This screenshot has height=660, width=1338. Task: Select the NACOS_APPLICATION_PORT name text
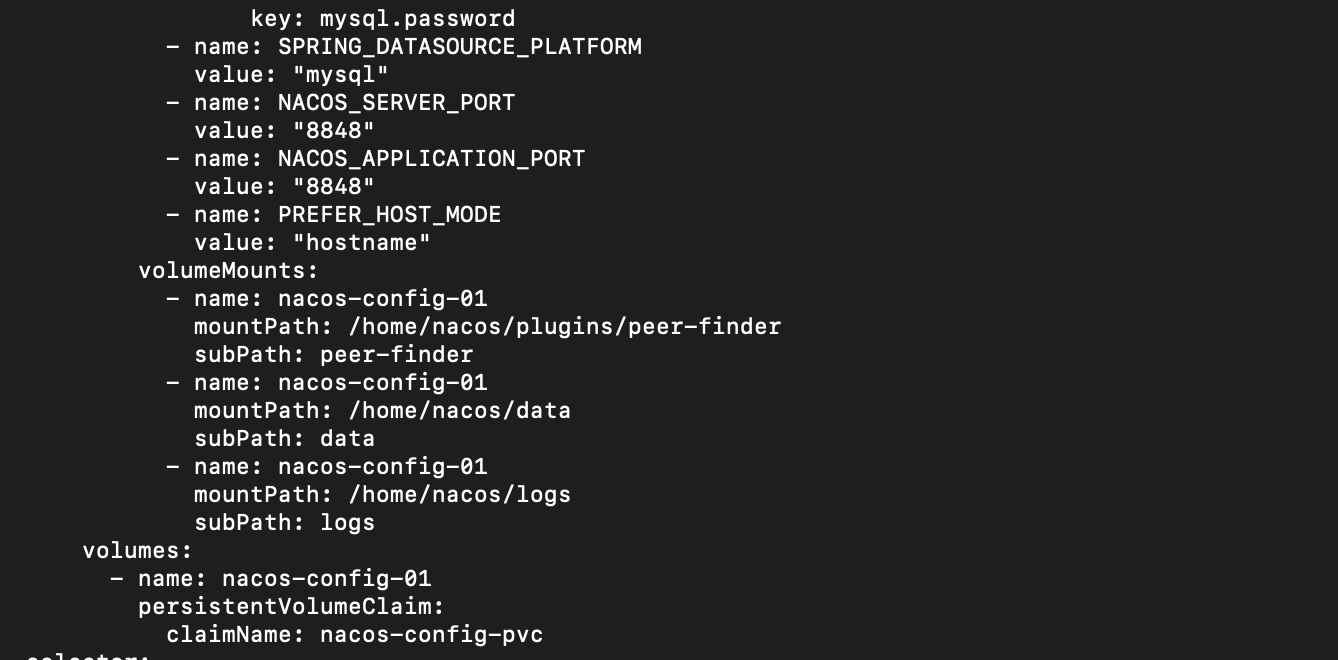pyautogui.click(x=431, y=159)
